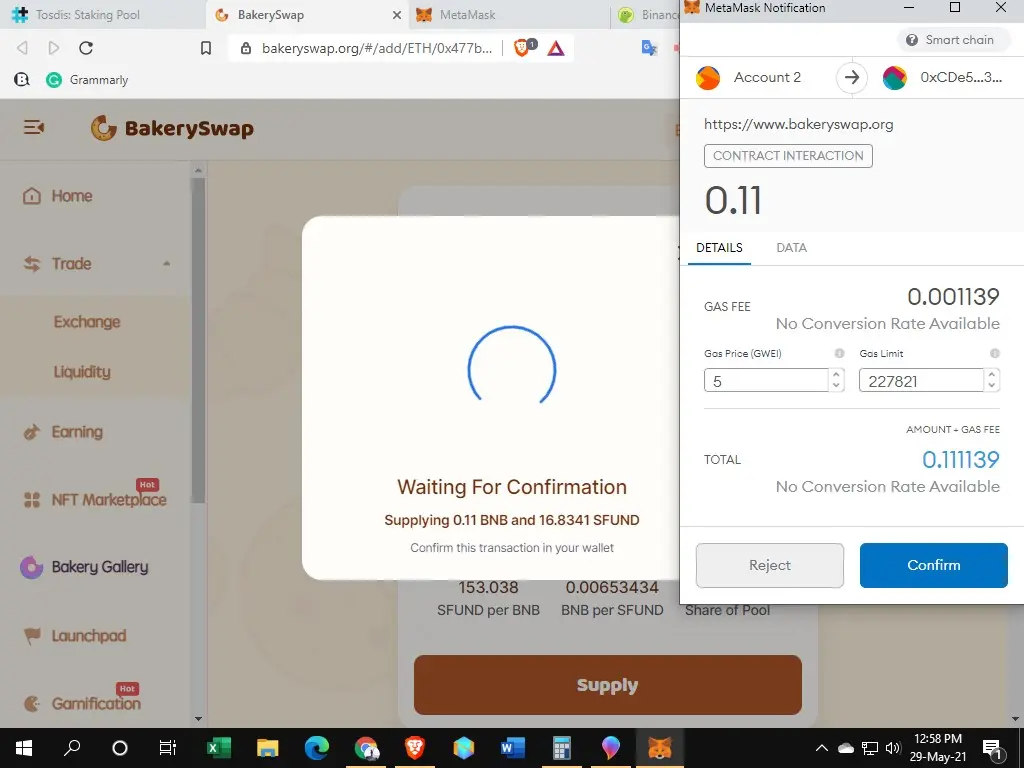Show hidden system tray icons
Image resolution: width=1024 pixels, height=768 pixels.
pyautogui.click(x=822, y=748)
